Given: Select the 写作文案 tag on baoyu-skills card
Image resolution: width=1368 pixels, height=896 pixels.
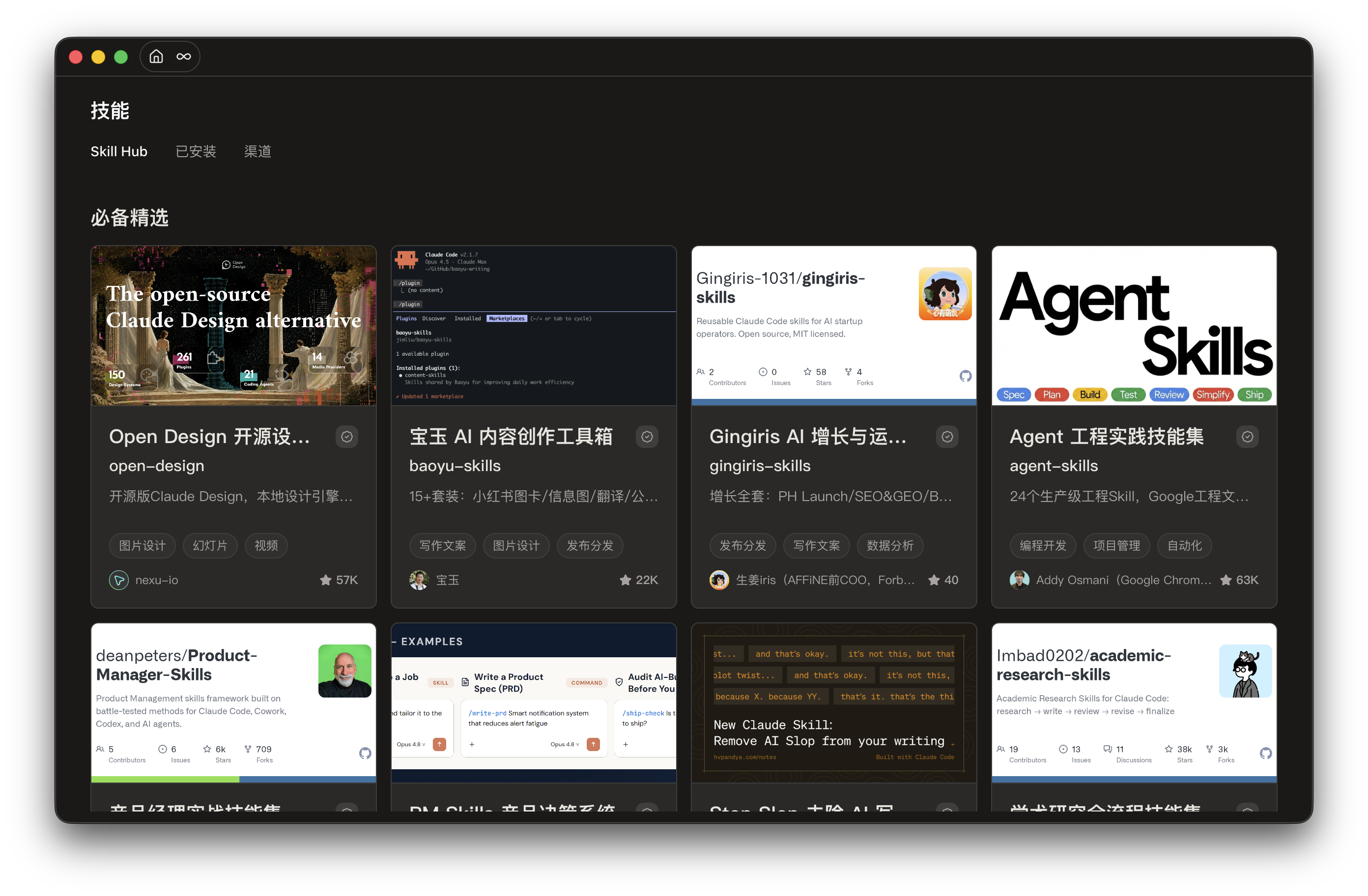Looking at the screenshot, I should click(x=443, y=545).
